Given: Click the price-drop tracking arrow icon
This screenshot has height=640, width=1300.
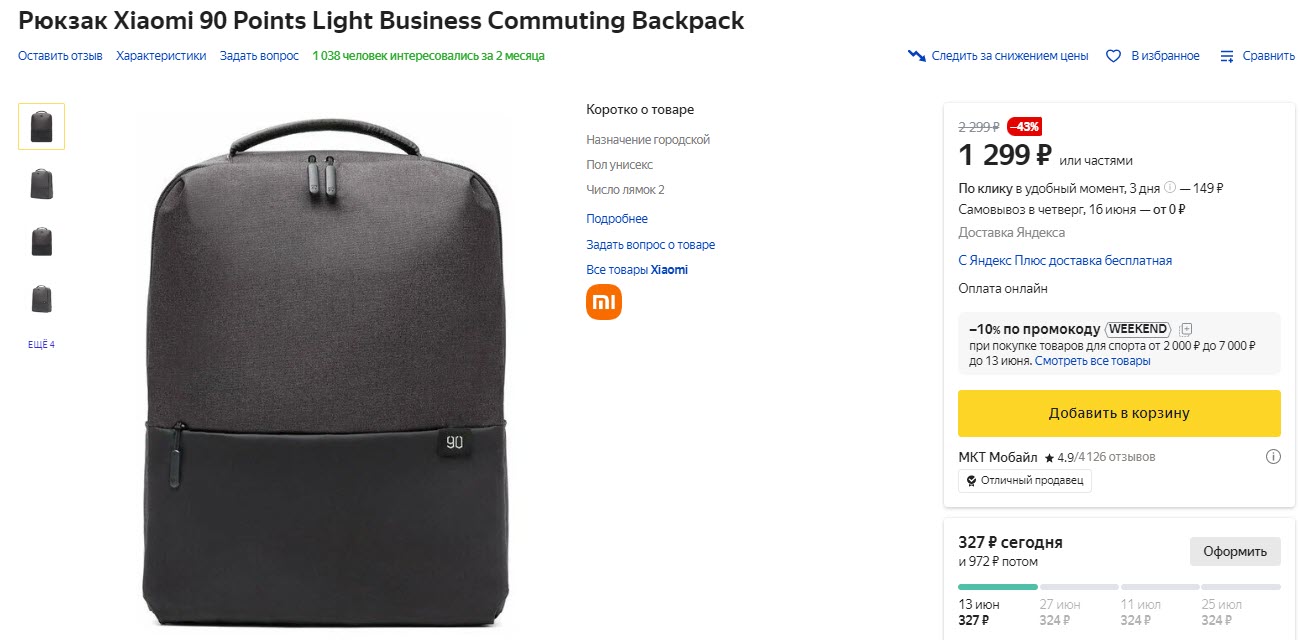Looking at the screenshot, I should pos(917,56).
